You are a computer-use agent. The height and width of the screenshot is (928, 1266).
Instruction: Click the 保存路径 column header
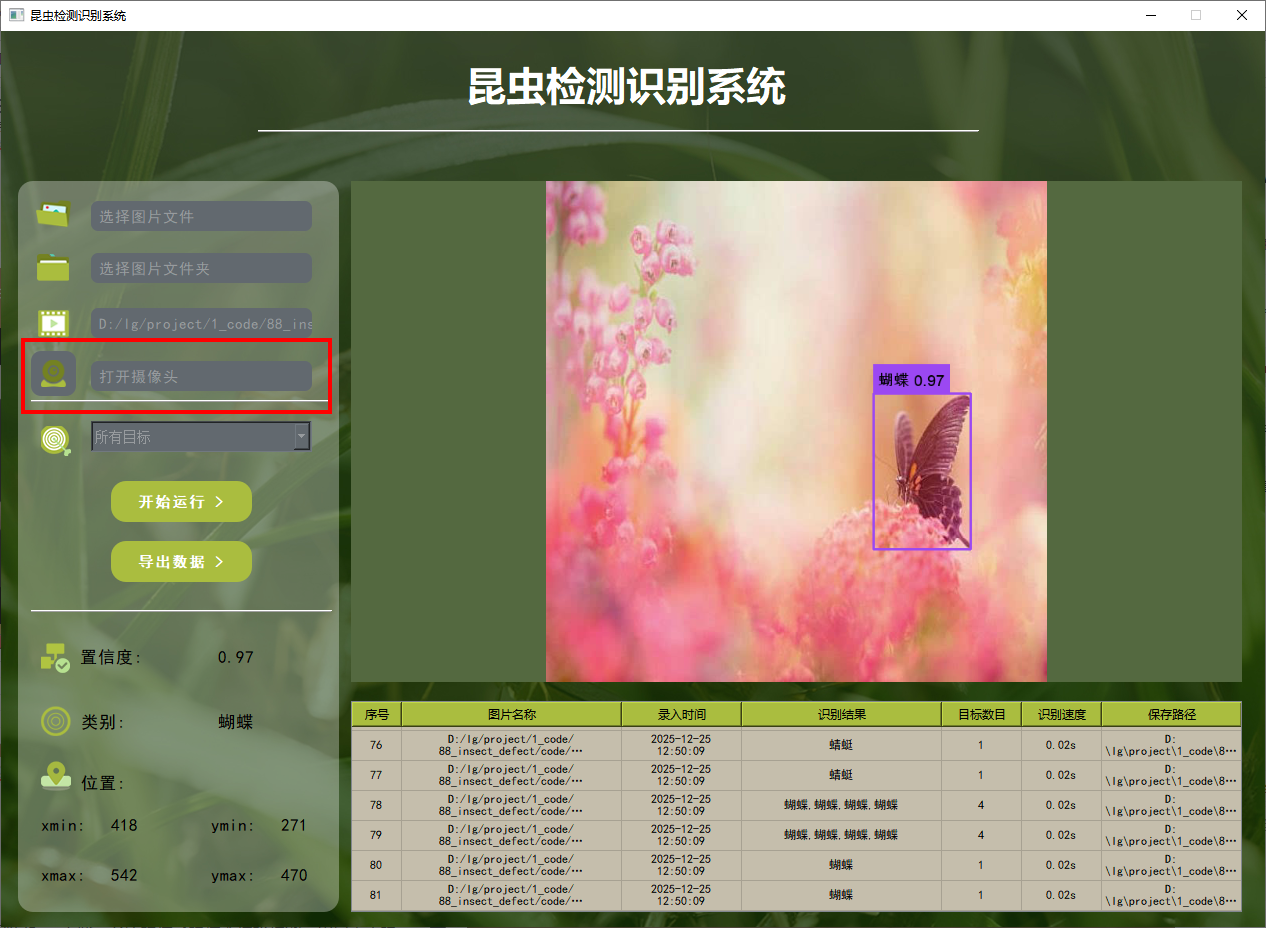[1171, 714]
